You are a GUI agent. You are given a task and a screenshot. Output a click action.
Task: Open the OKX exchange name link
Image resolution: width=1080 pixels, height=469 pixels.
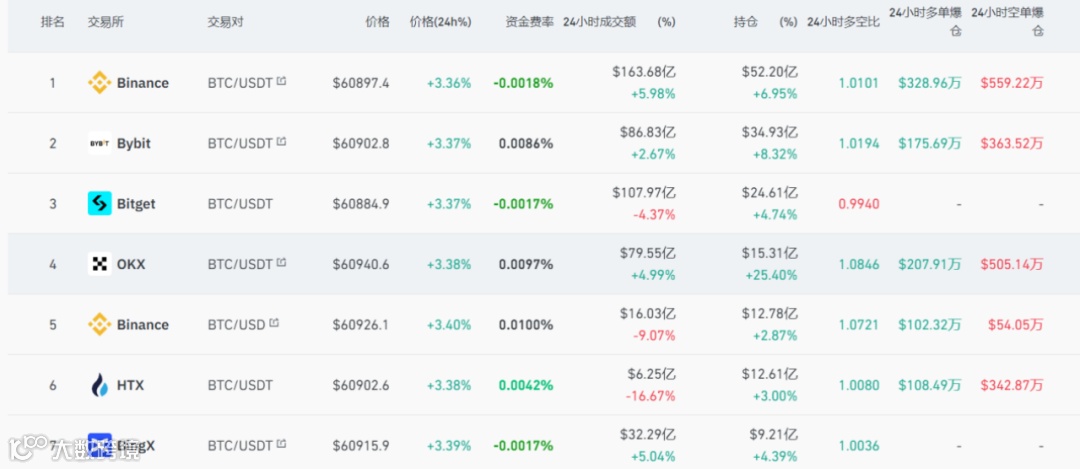point(131,264)
